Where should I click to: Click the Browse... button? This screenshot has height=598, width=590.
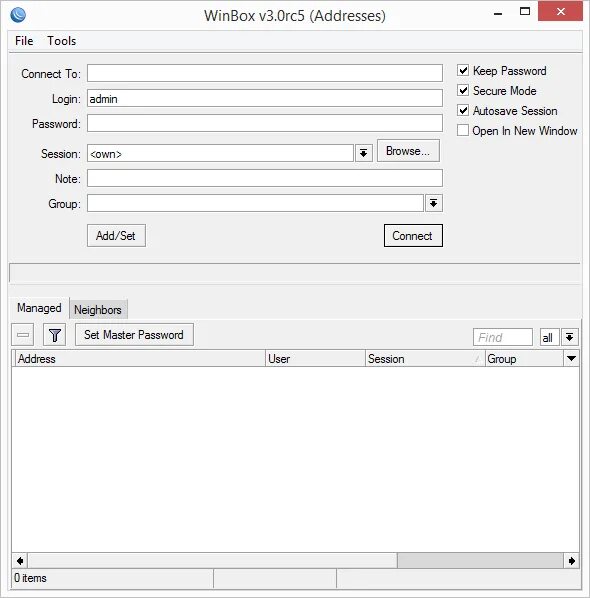pos(408,151)
